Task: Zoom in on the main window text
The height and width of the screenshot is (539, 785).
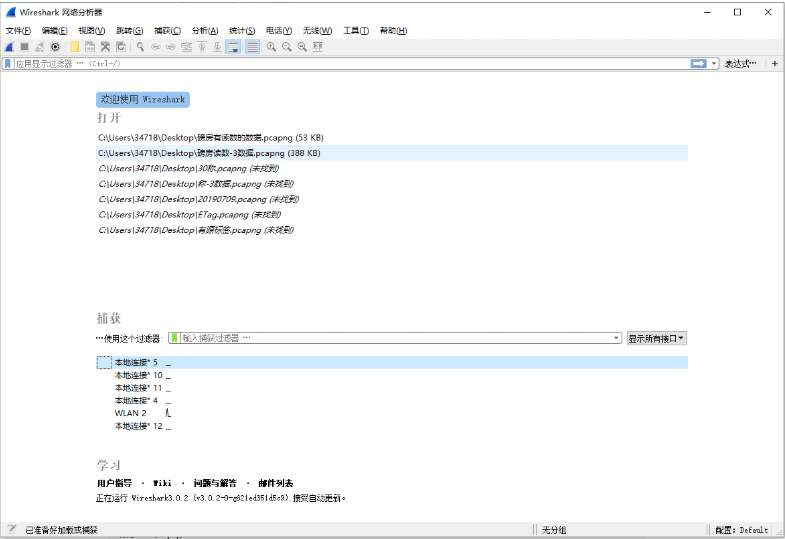Action: click(271, 47)
